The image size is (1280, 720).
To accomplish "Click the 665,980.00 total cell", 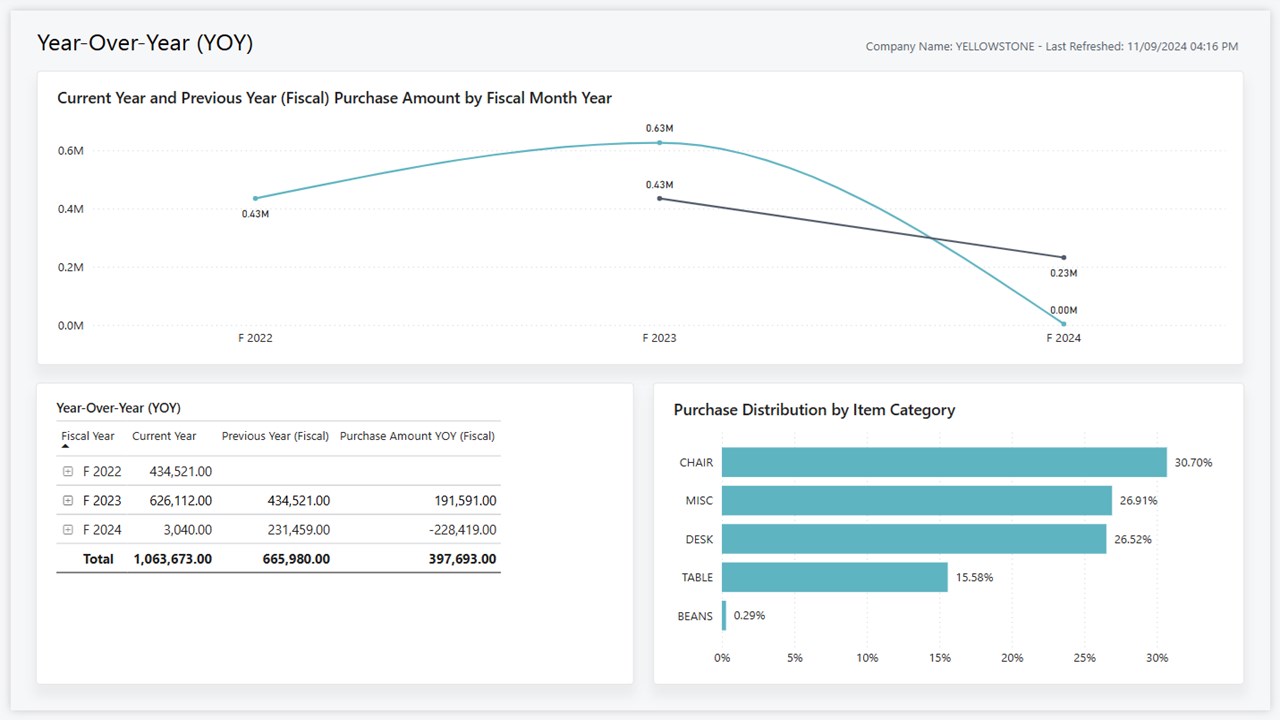I will coord(297,559).
